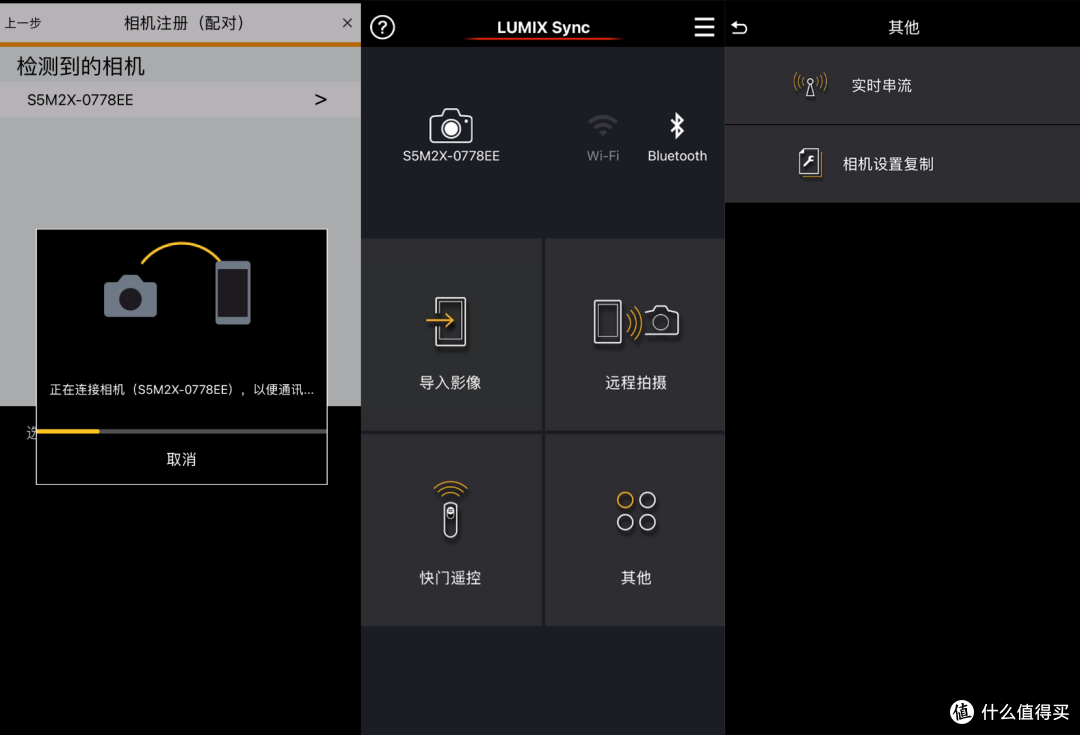Open the 实时串流 menu entry
This screenshot has height=735, width=1080.
click(902, 85)
